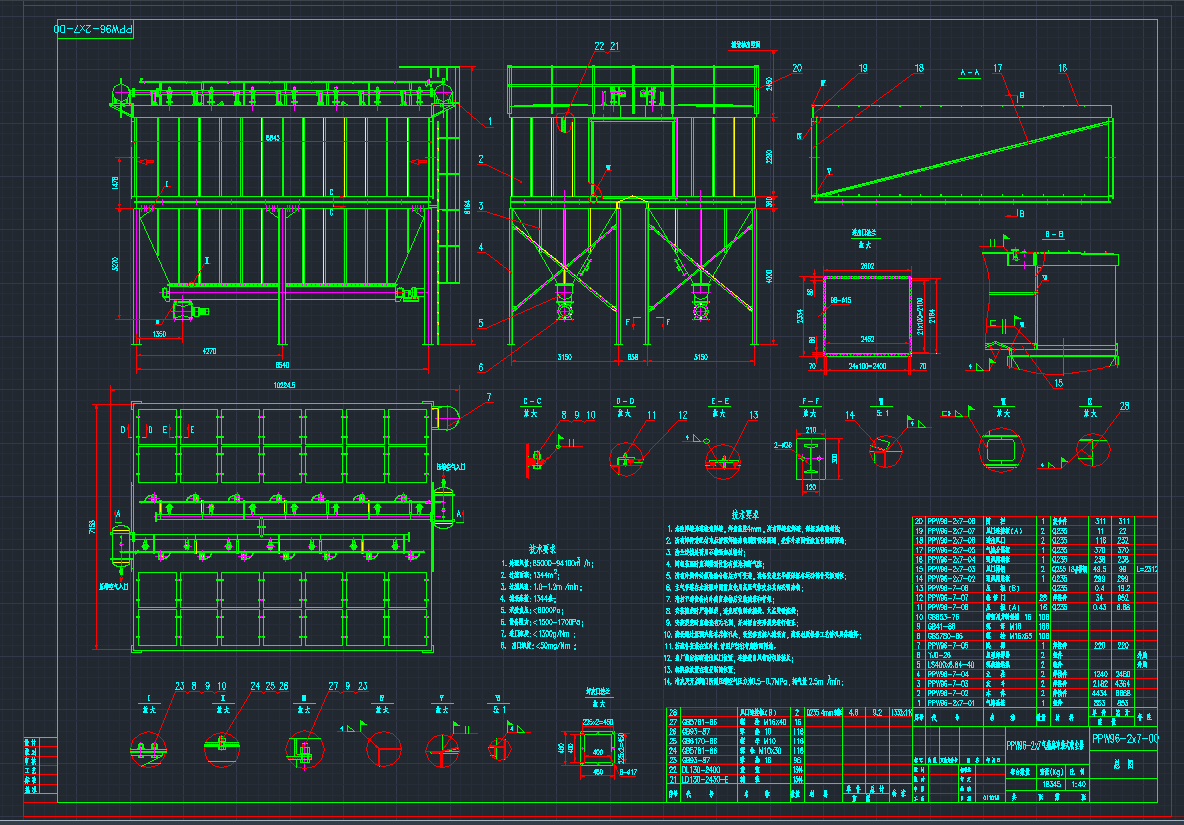Click the 4270 dimension under the front elevation
This screenshot has height=825, width=1184.
pos(209,351)
